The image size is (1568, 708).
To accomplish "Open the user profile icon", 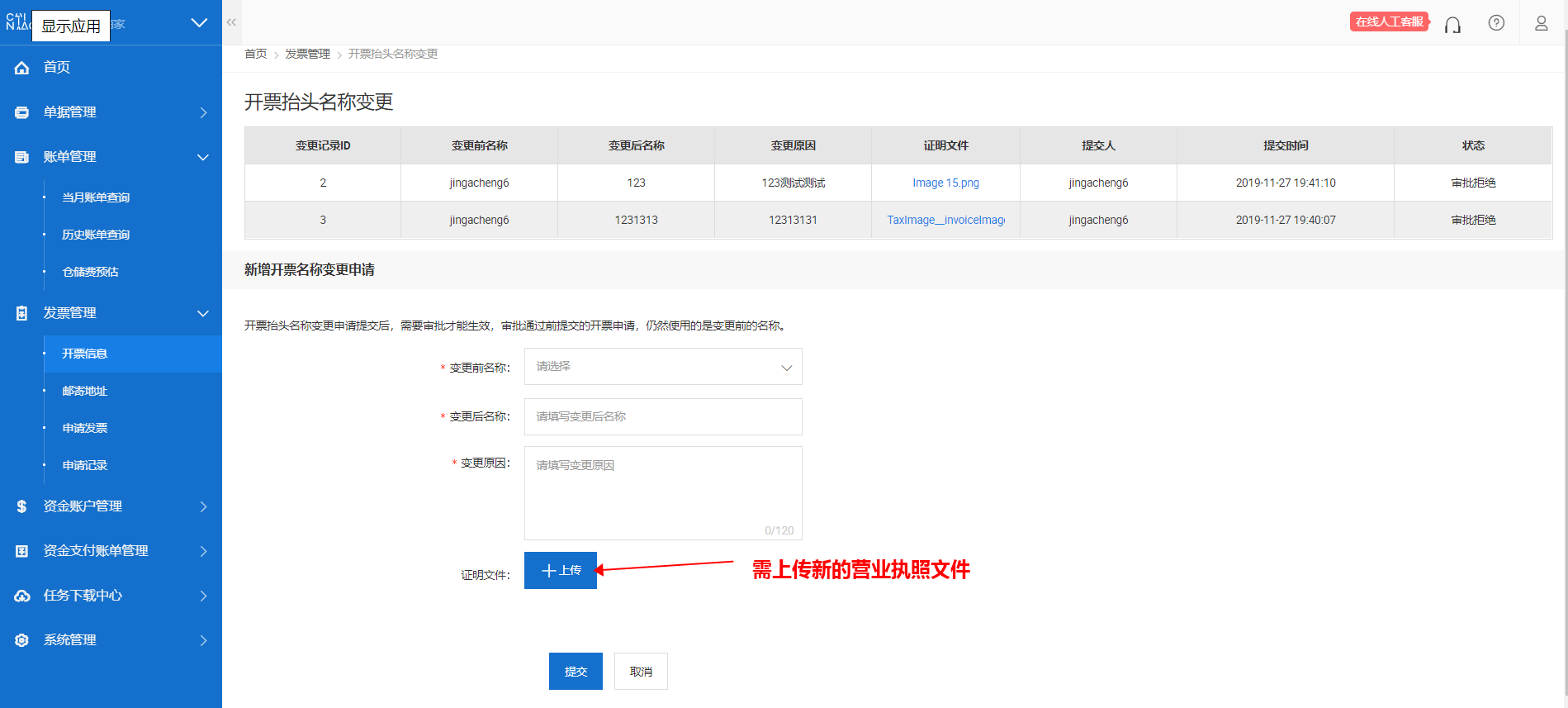I will click(x=1542, y=23).
